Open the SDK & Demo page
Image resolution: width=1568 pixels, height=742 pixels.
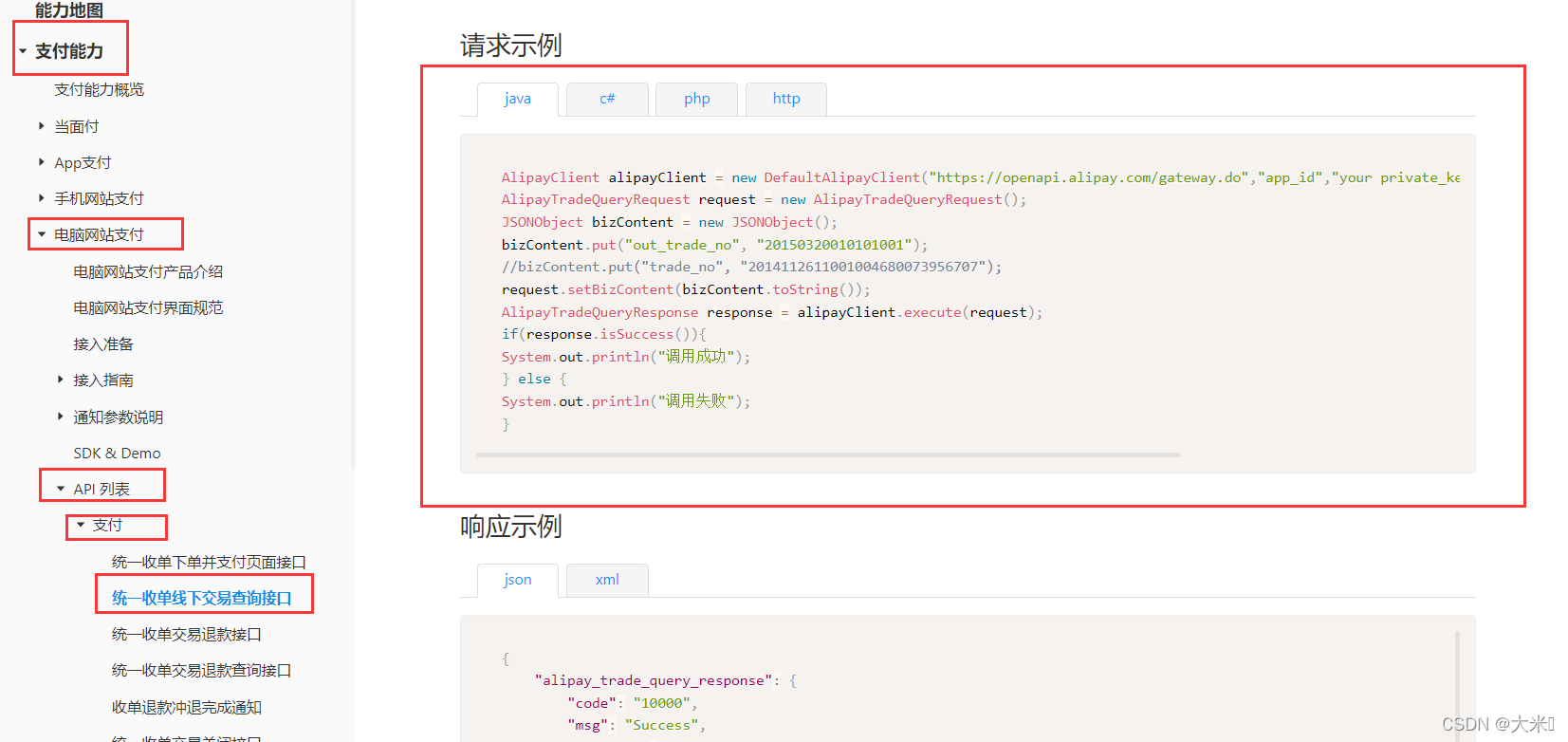point(118,453)
